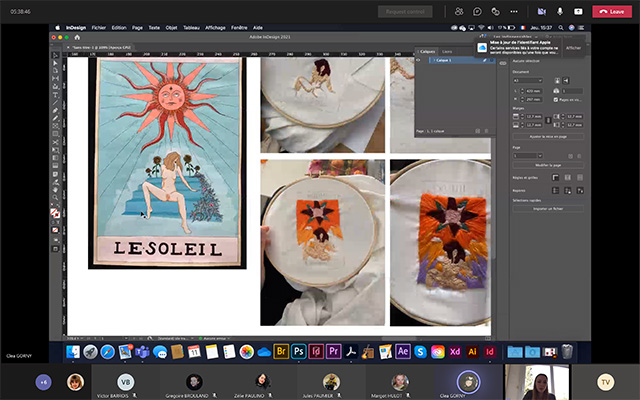The height and width of the screenshot is (400, 640).
Task: Open Adobe XD from the Dock
Action: [x=455, y=351]
